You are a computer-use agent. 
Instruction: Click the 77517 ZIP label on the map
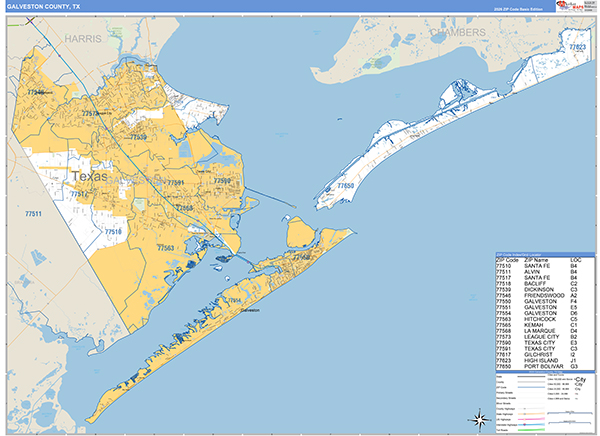pyautogui.click(x=79, y=194)
